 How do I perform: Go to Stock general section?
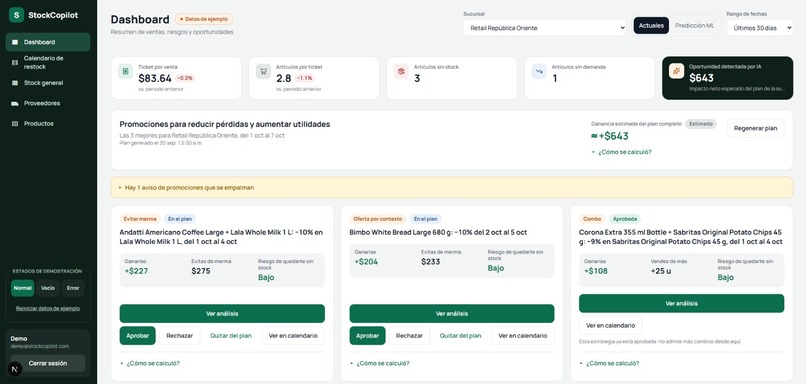(48, 83)
